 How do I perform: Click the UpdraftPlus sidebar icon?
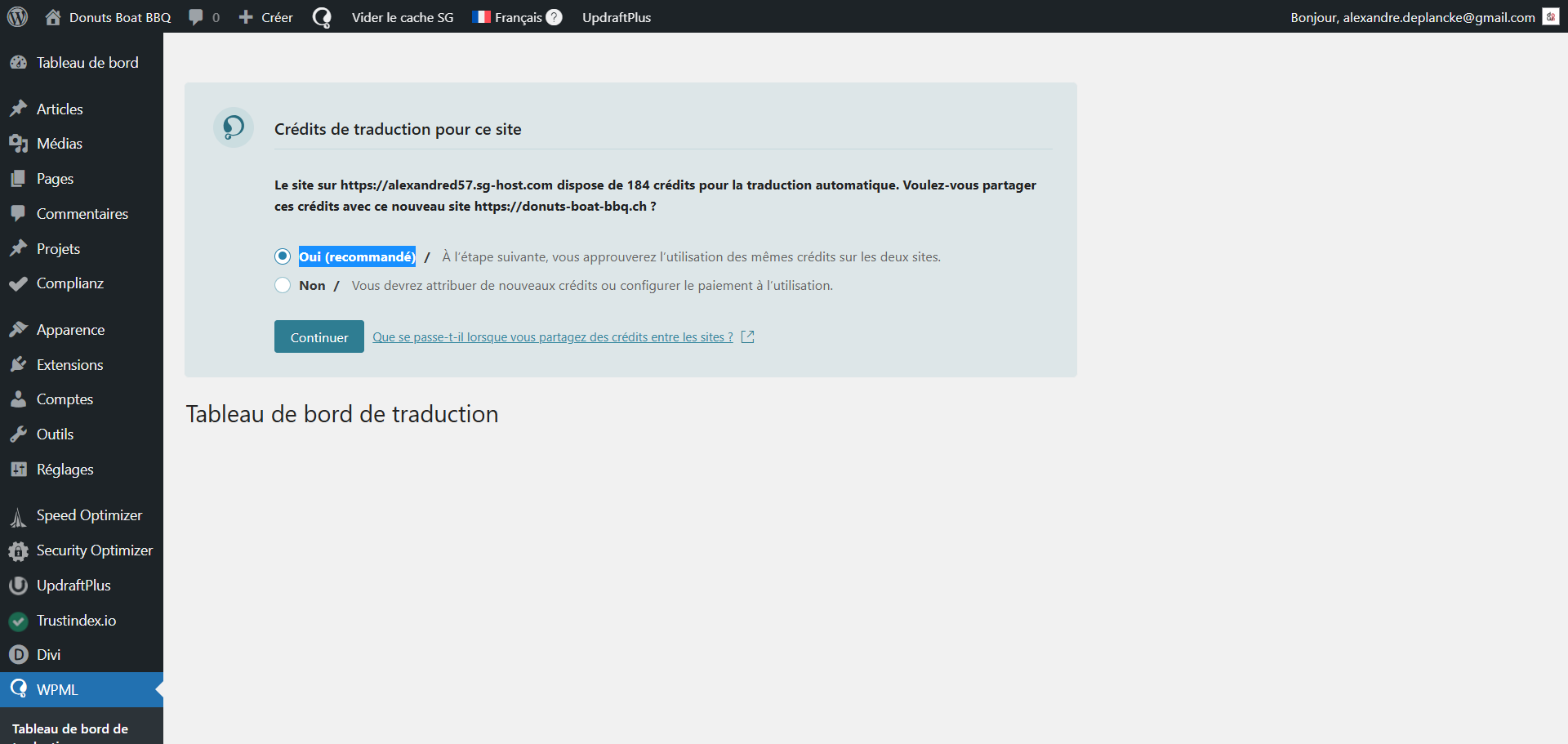pos(18,586)
